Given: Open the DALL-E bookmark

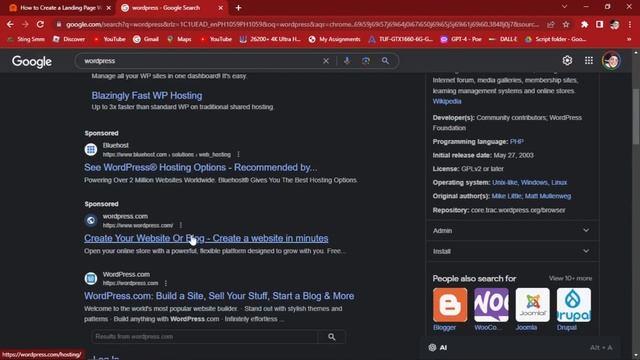Looking at the screenshot, I should (x=503, y=39).
